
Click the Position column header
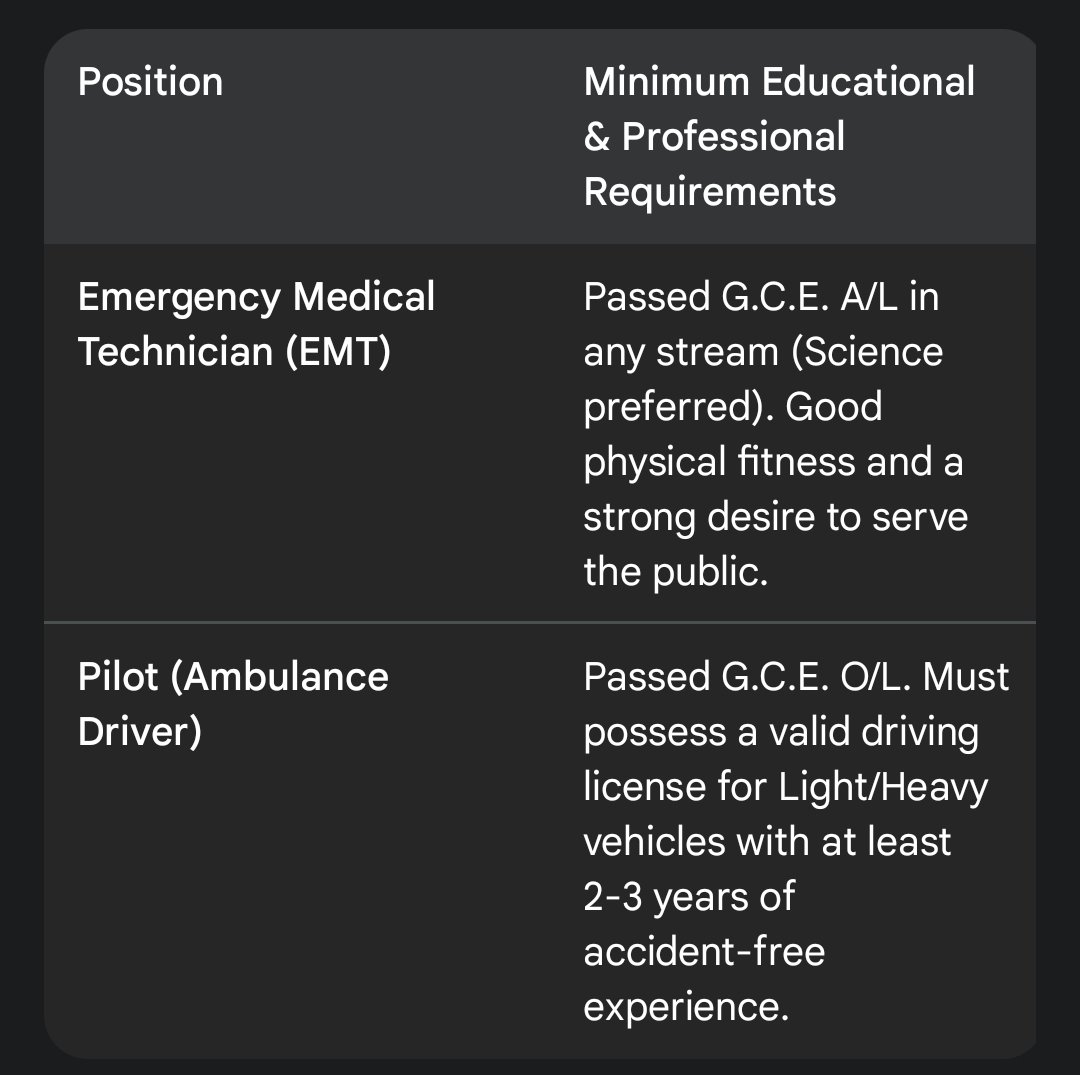pos(151,82)
